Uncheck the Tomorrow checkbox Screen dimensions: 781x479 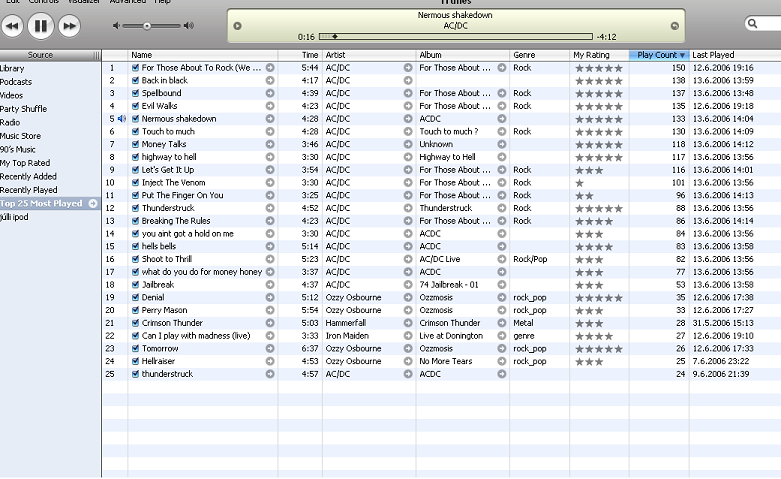(135, 348)
